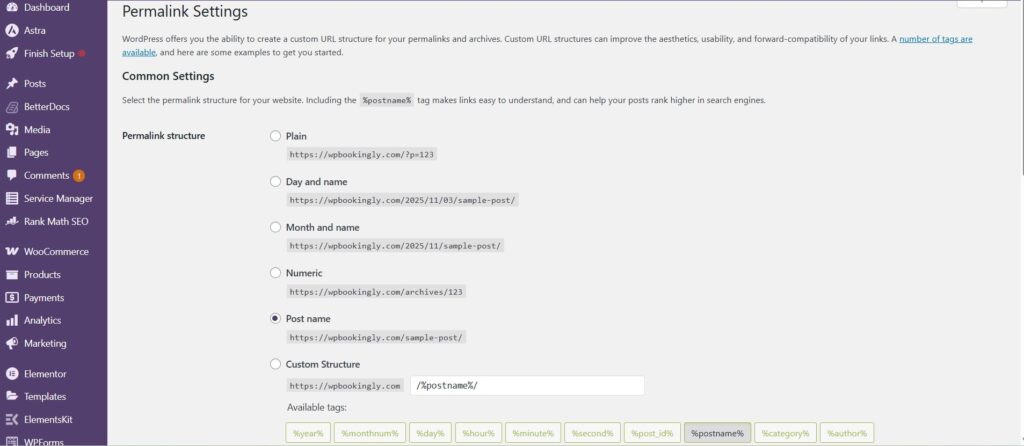Click the WooCommerce icon in sidebar

point(12,252)
